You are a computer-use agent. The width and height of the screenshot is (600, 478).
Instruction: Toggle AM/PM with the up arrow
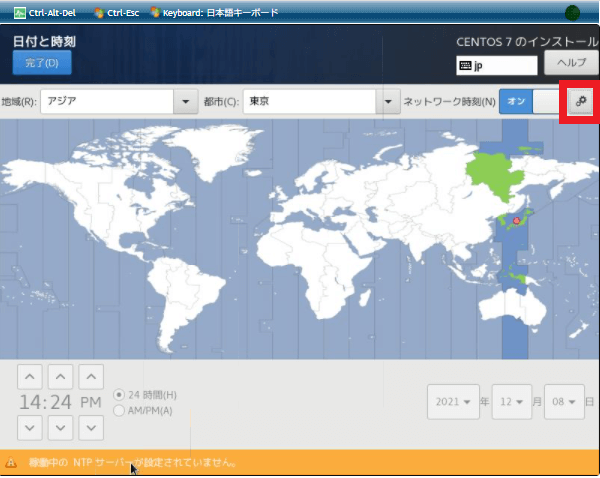coord(91,377)
